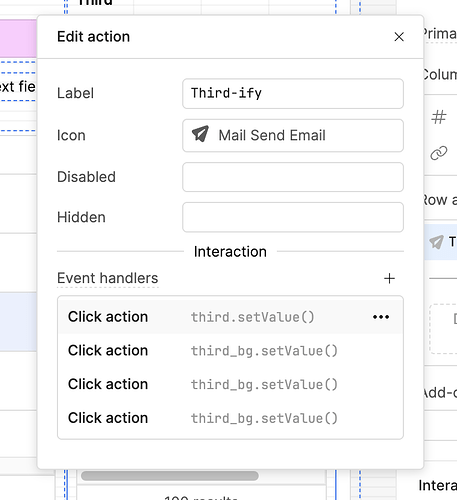Close the Edit action dialog
The width and height of the screenshot is (457, 500).
tap(399, 37)
